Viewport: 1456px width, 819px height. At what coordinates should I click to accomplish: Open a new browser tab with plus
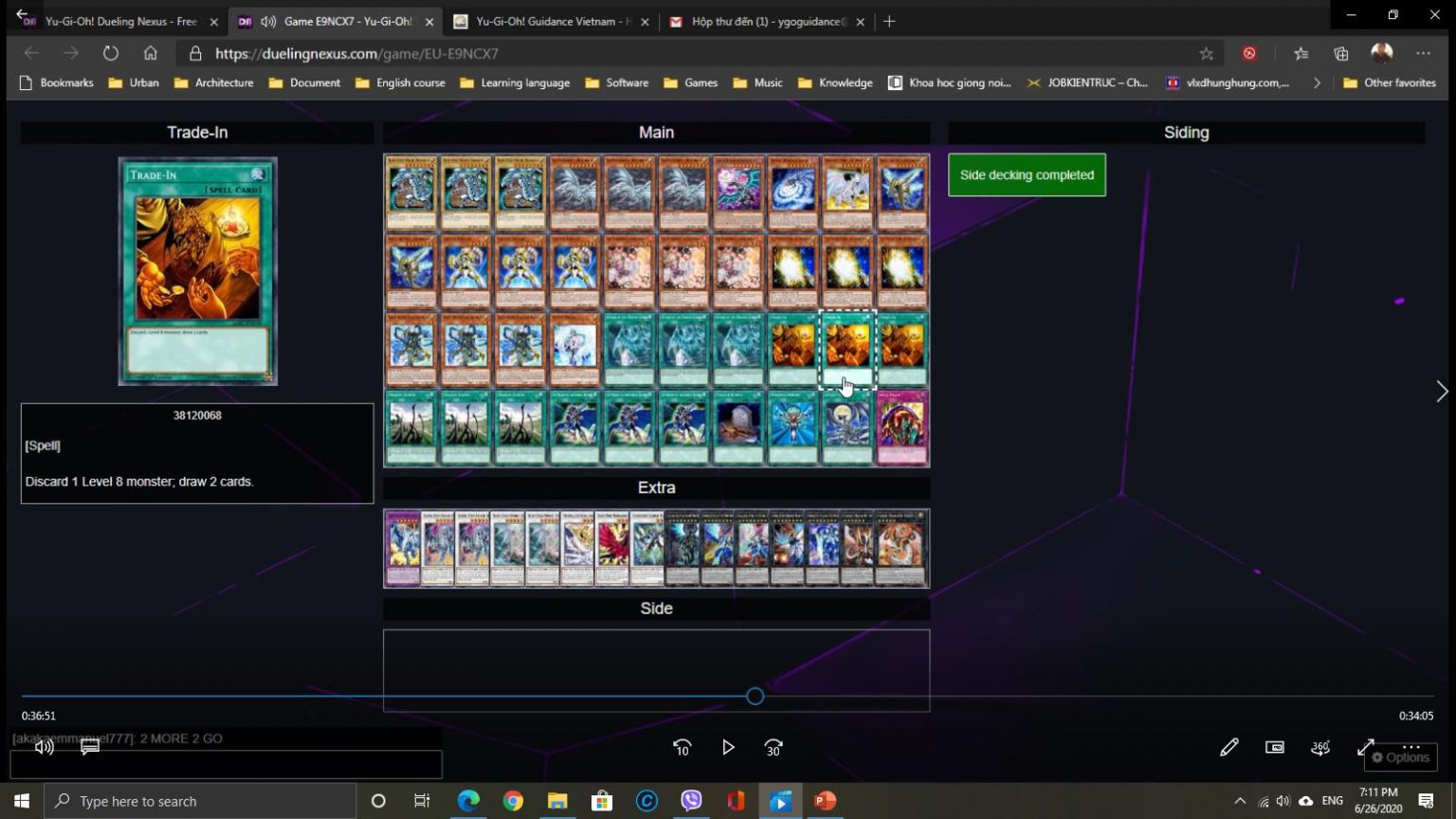(889, 21)
